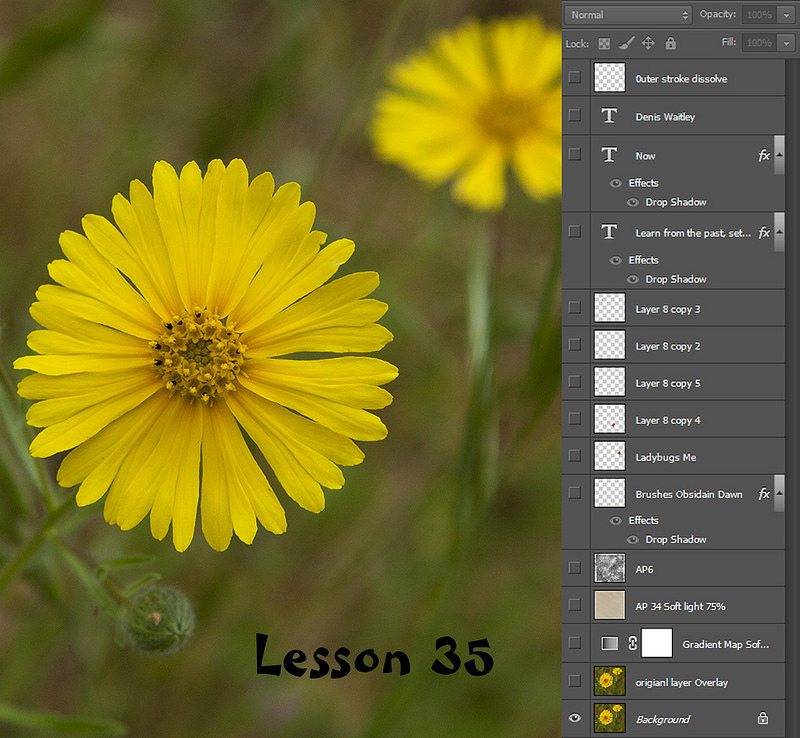This screenshot has height=738, width=800.
Task: Click the lock image pixels brush icon
Action: coord(626,43)
